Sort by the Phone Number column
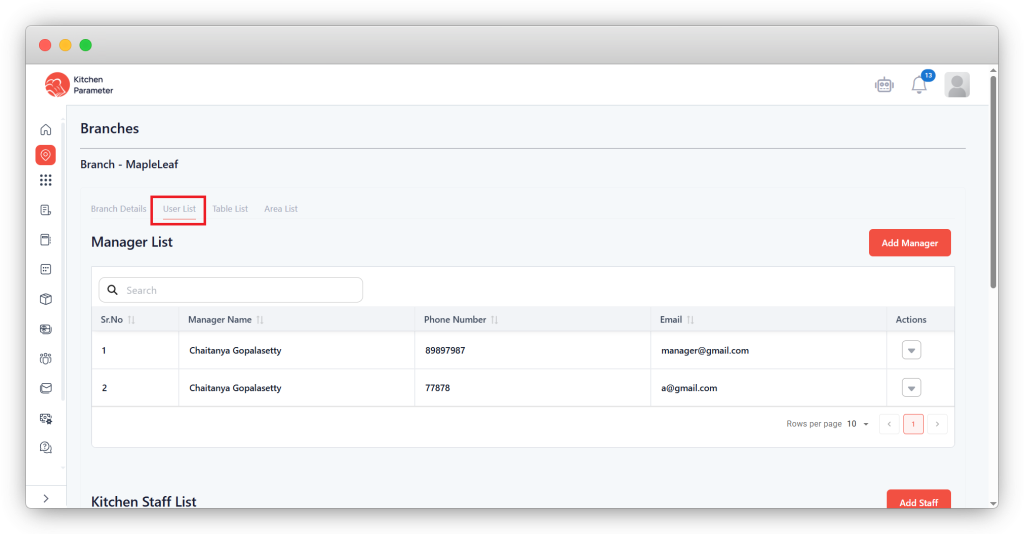Viewport: 1024px width, 534px height. 494,320
